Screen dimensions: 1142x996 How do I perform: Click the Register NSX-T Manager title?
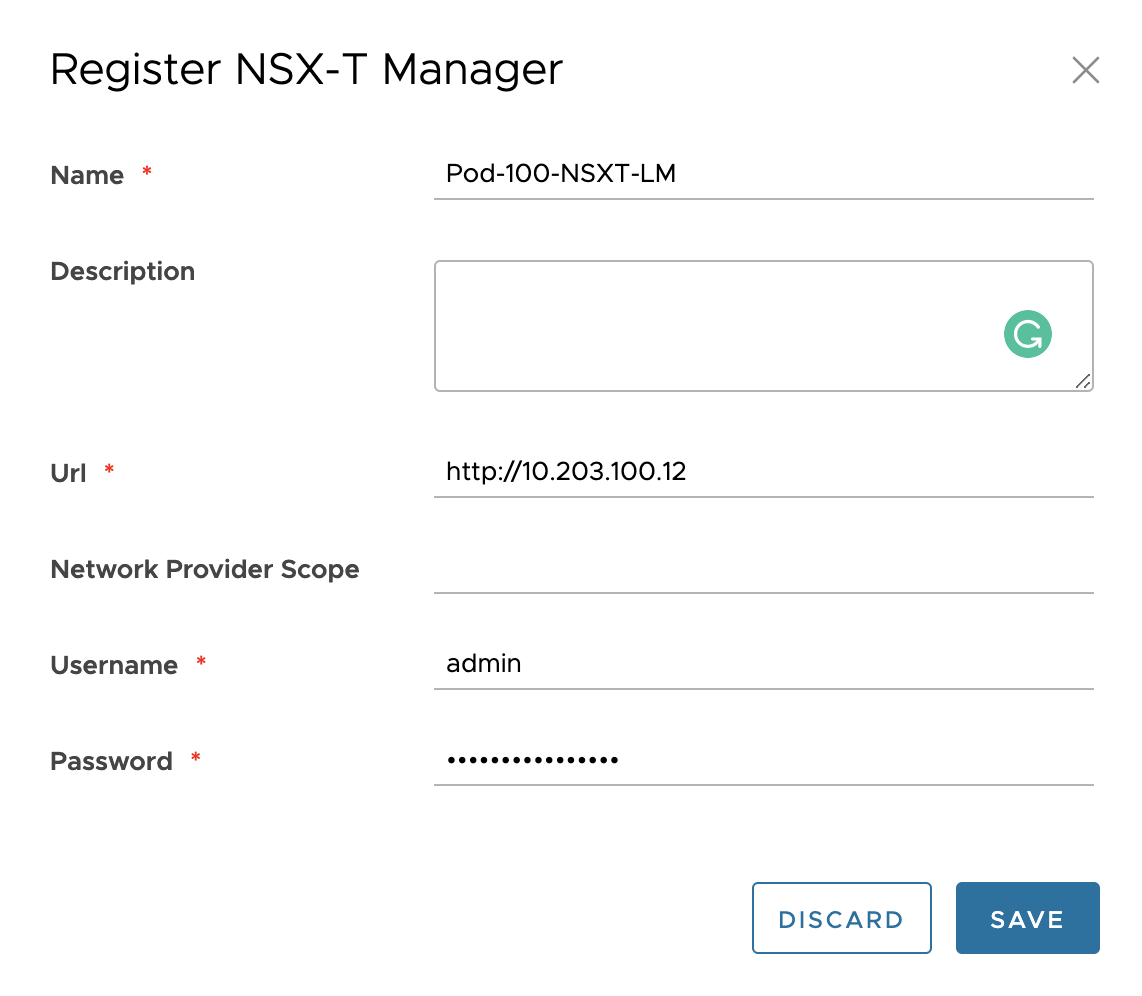coord(306,70)
